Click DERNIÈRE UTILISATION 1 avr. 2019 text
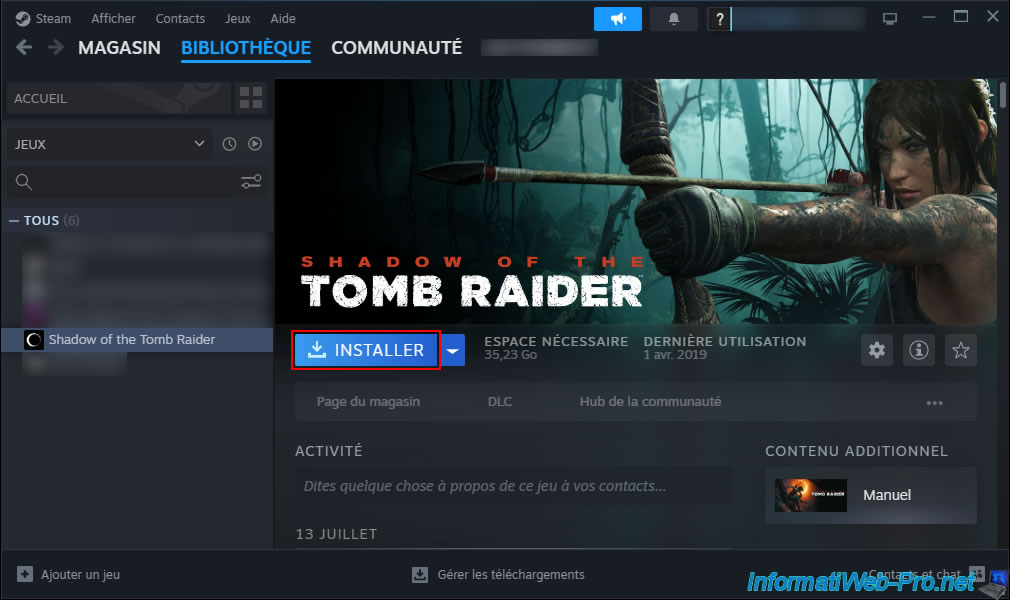The image size is (1010, 600). coord(725,347)
